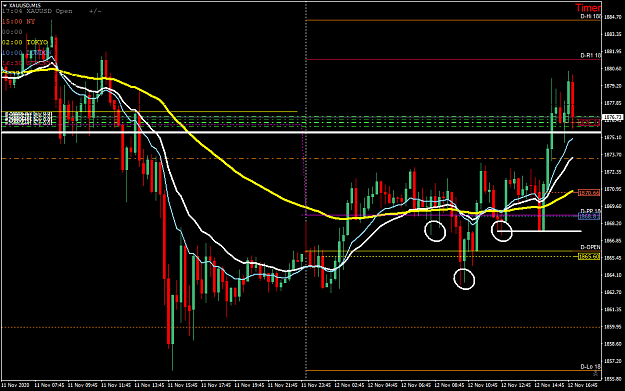Screen dimensions: 625x391
Task: Click 12 Nov 06:45 on the time axis
Action: [x=416, y=385]
